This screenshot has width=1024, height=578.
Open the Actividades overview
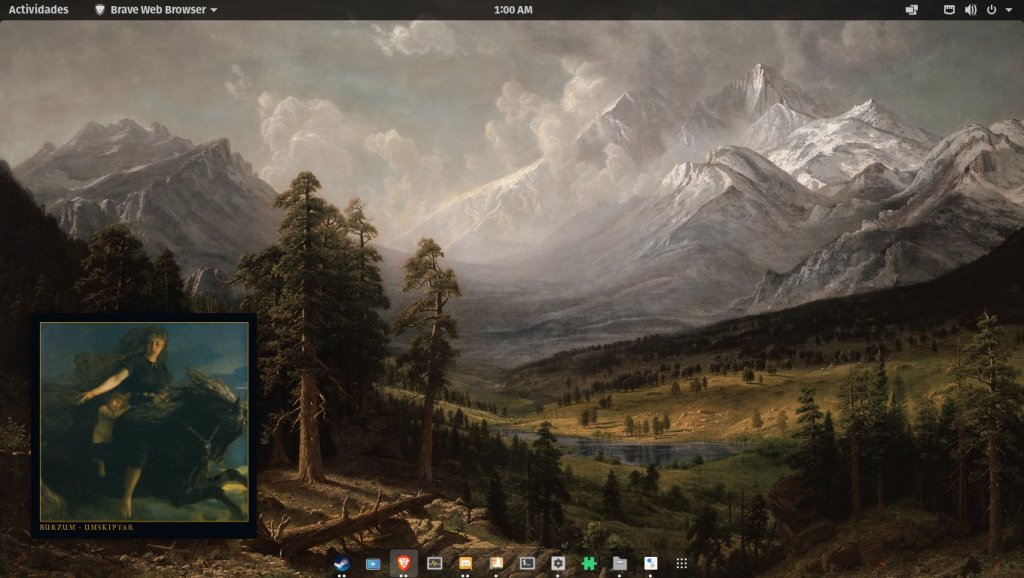(x=39, y=10)
